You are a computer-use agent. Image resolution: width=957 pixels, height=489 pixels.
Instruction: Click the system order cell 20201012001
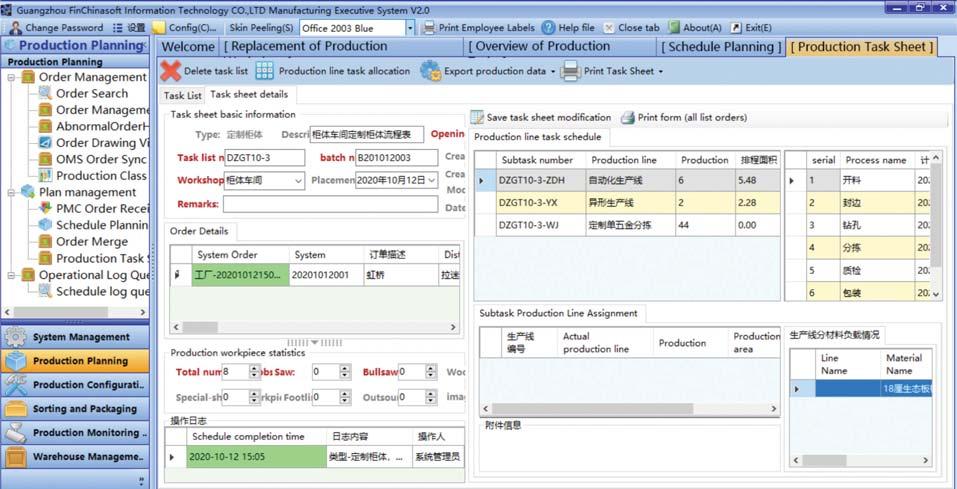(327, 275)
